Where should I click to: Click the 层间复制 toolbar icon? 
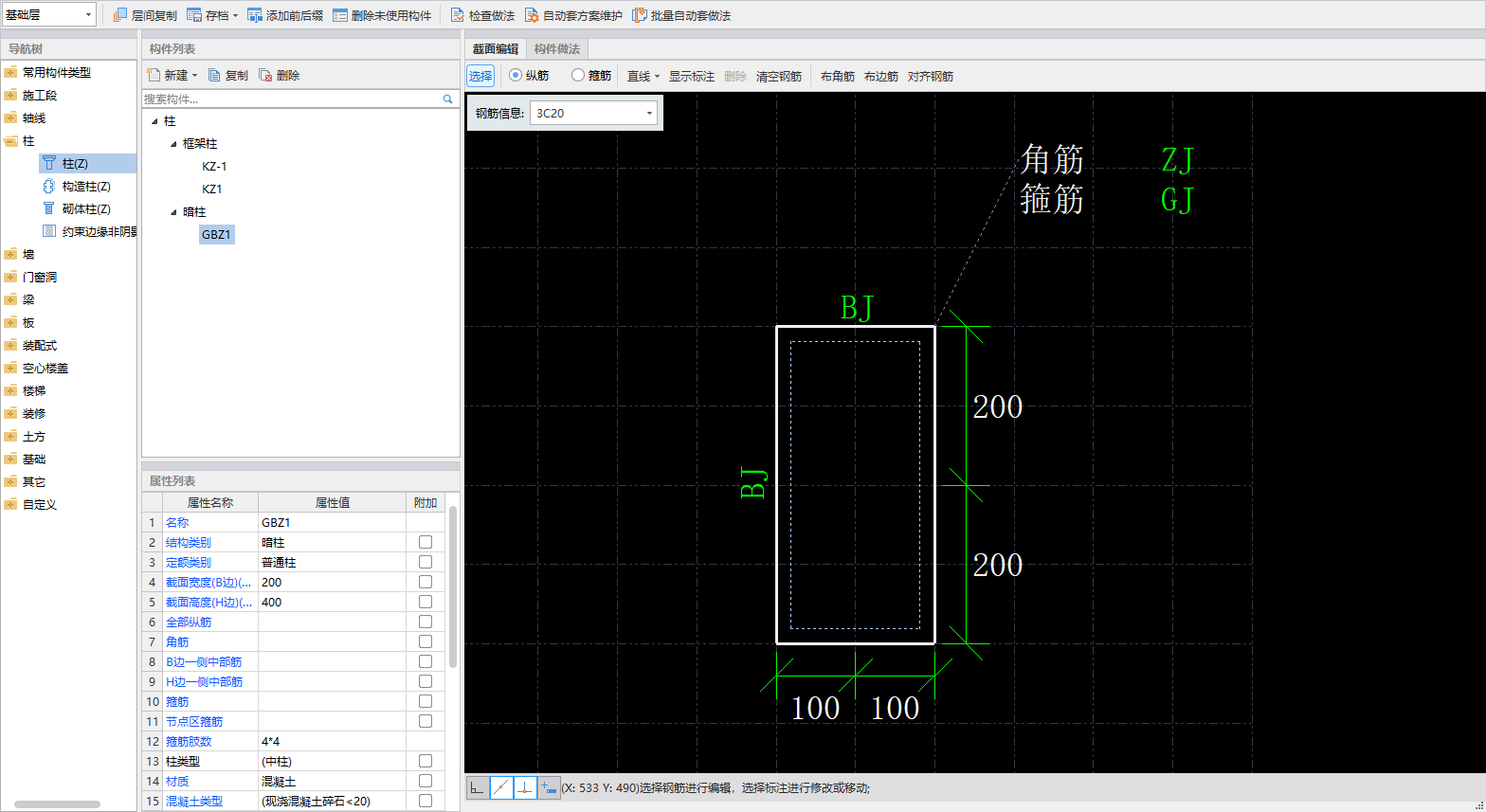point(120,15)
